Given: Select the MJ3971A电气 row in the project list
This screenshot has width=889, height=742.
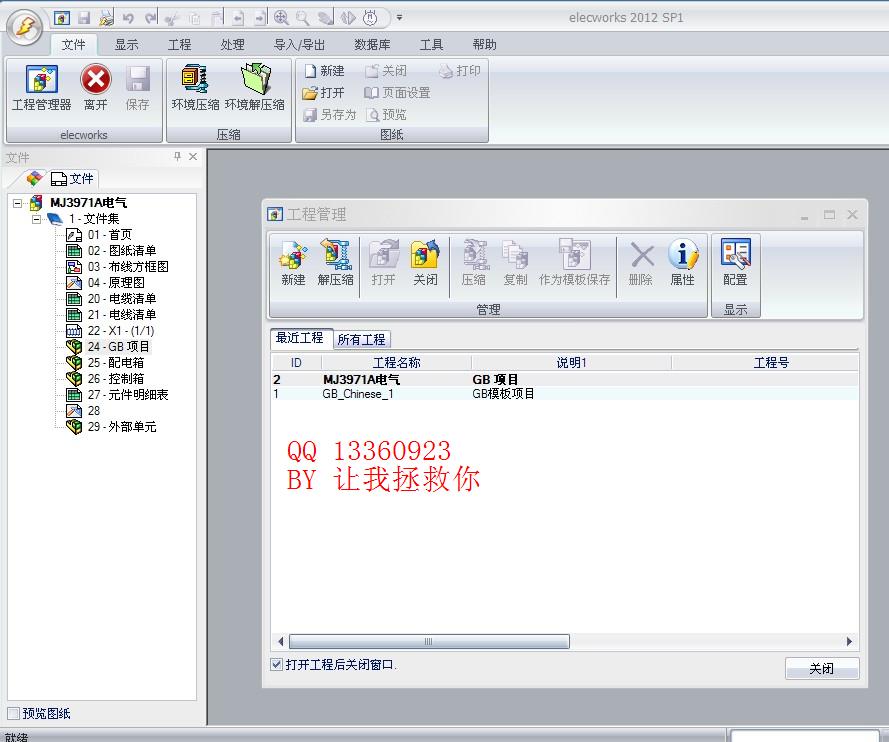Looking at the screenshot, I should 565,379.
